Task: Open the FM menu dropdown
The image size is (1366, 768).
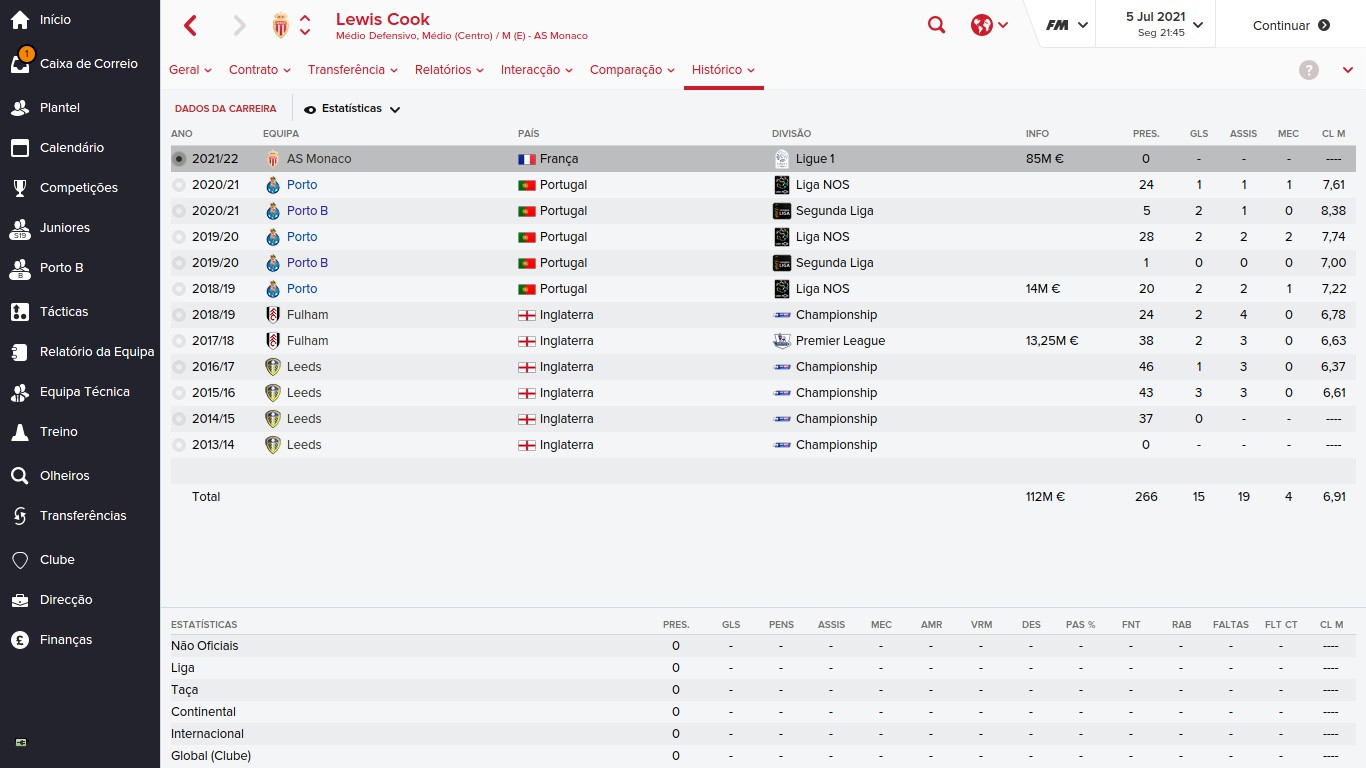Action: coord(1066,26)
